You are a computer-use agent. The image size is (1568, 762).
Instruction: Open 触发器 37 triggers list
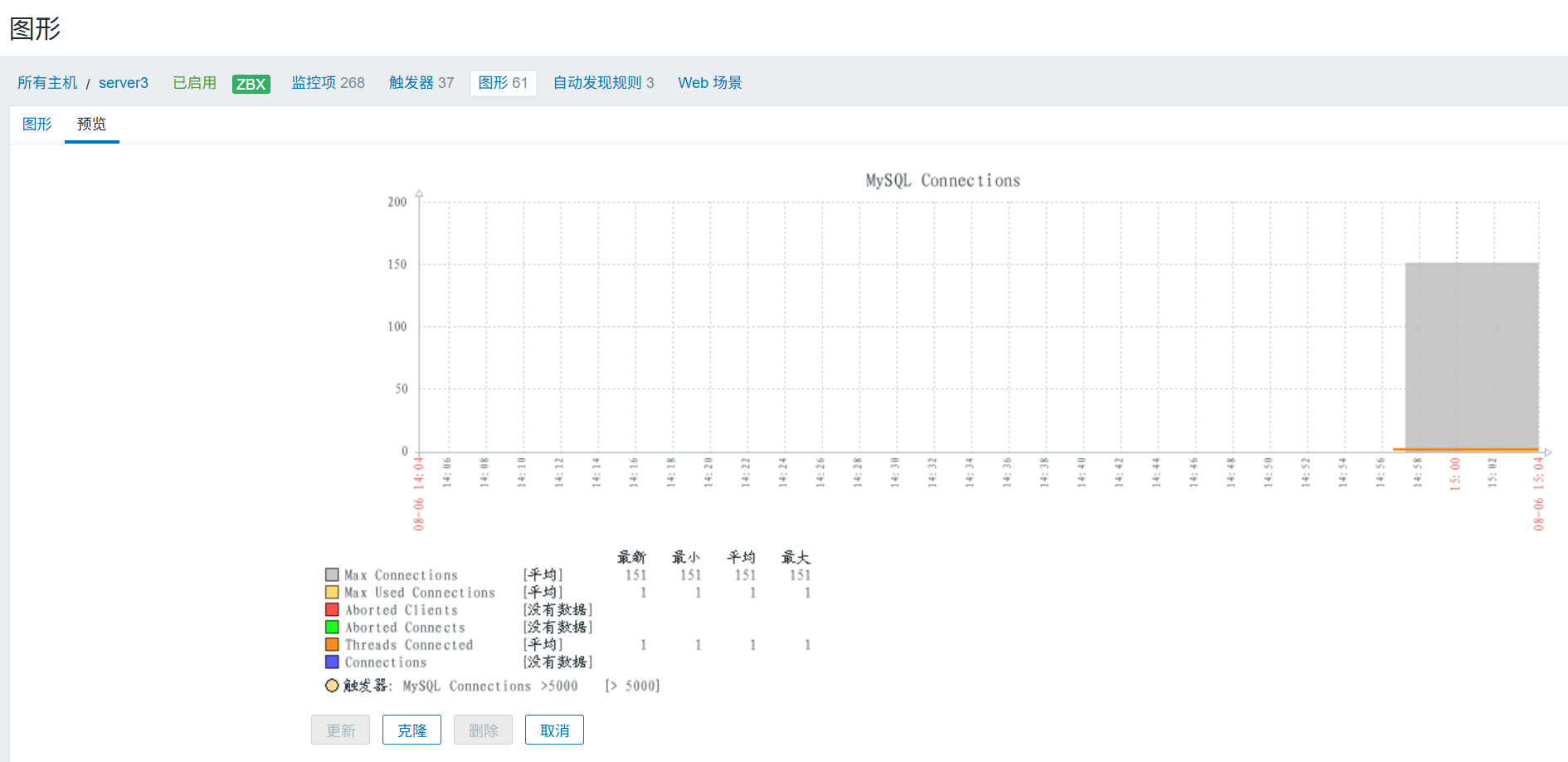point(421,83)
